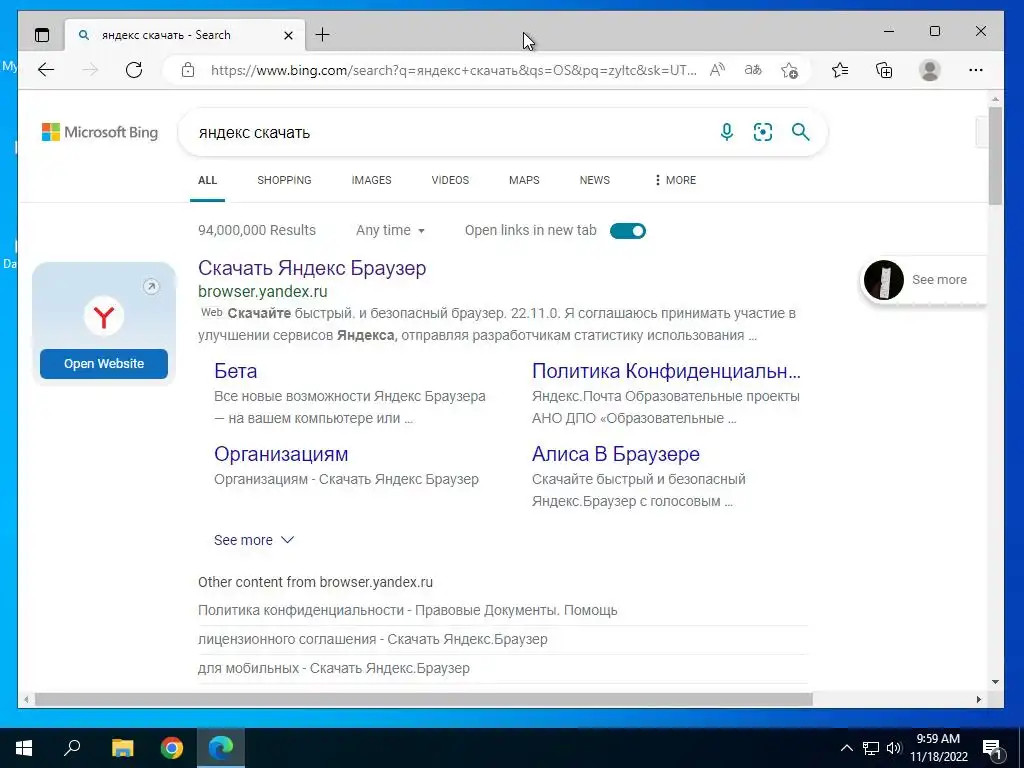1024x768 pixels.
Task: Go back to the previous page
Action: point(46,70)
